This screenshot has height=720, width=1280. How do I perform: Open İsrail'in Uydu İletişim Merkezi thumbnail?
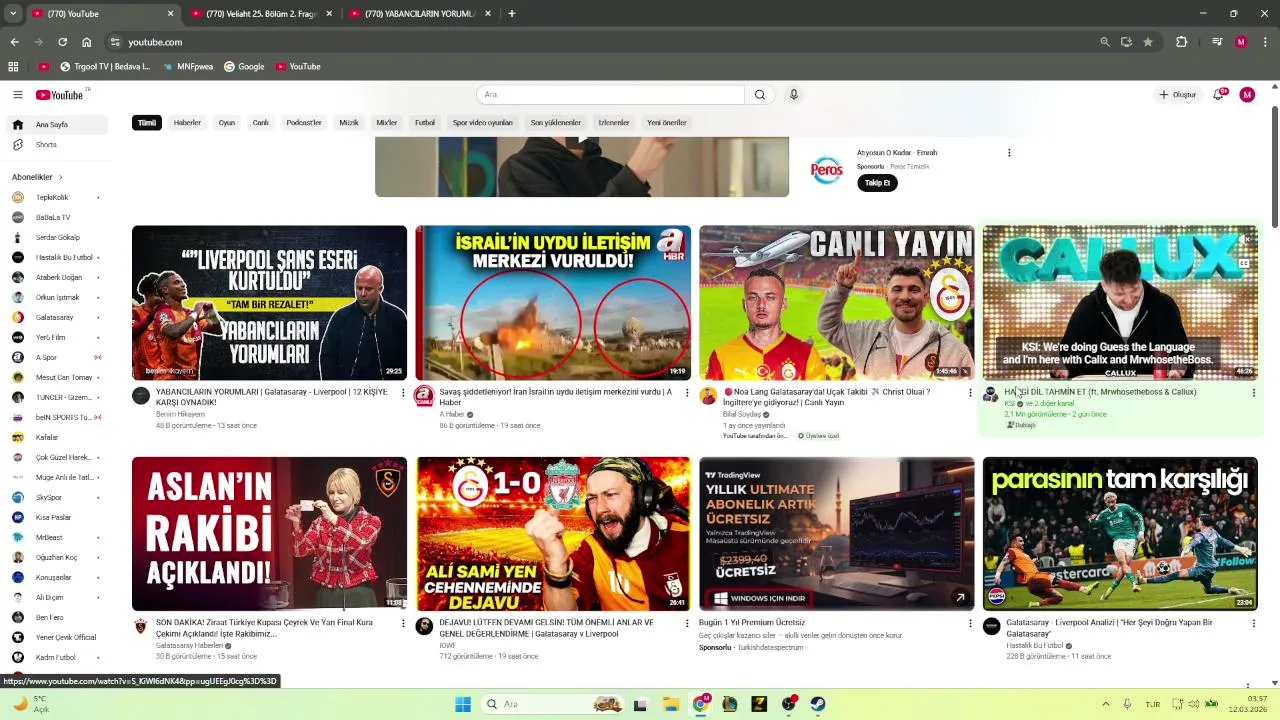click(x=553, y=303)
